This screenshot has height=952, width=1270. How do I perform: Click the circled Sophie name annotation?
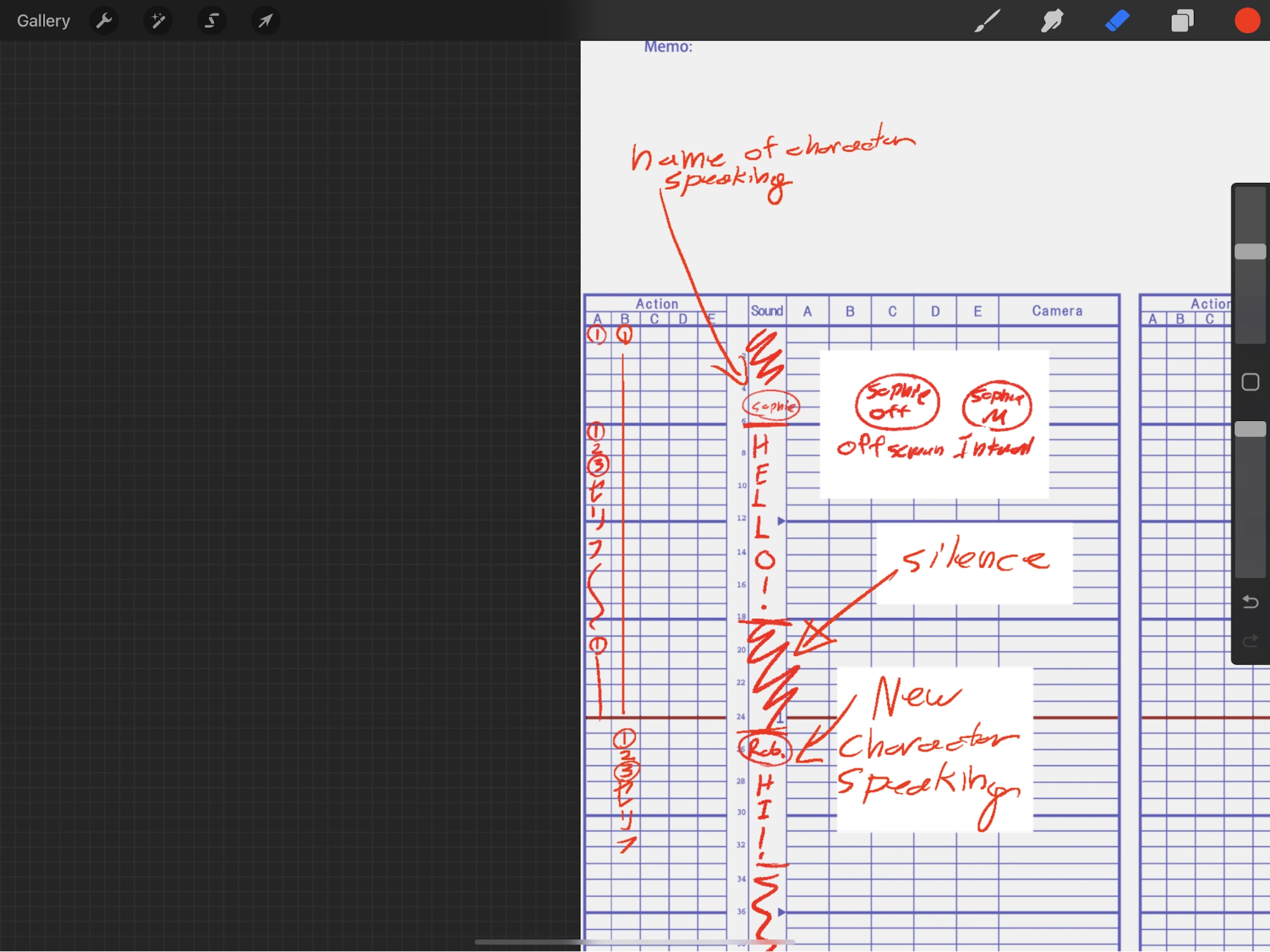pos(771,406)
